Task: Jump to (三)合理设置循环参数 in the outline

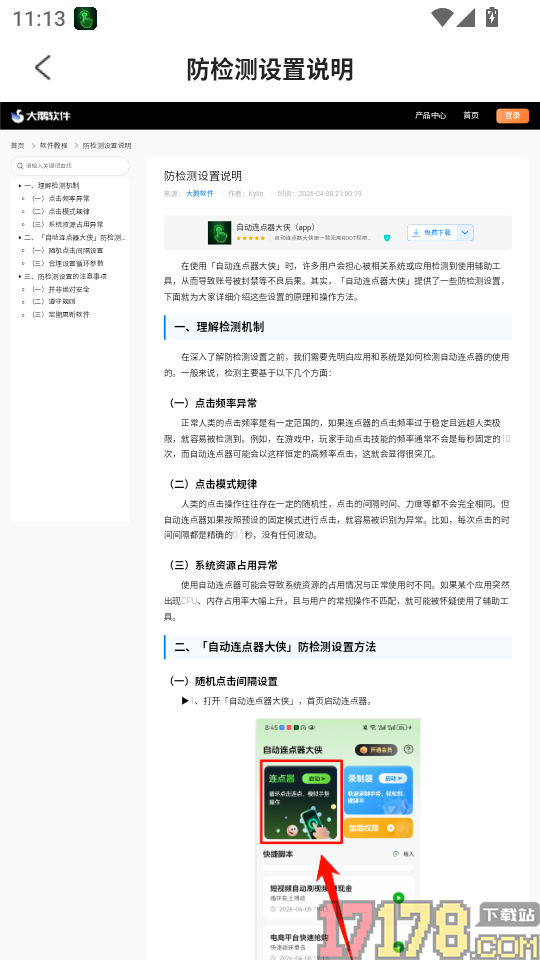Action: (68, 263)
